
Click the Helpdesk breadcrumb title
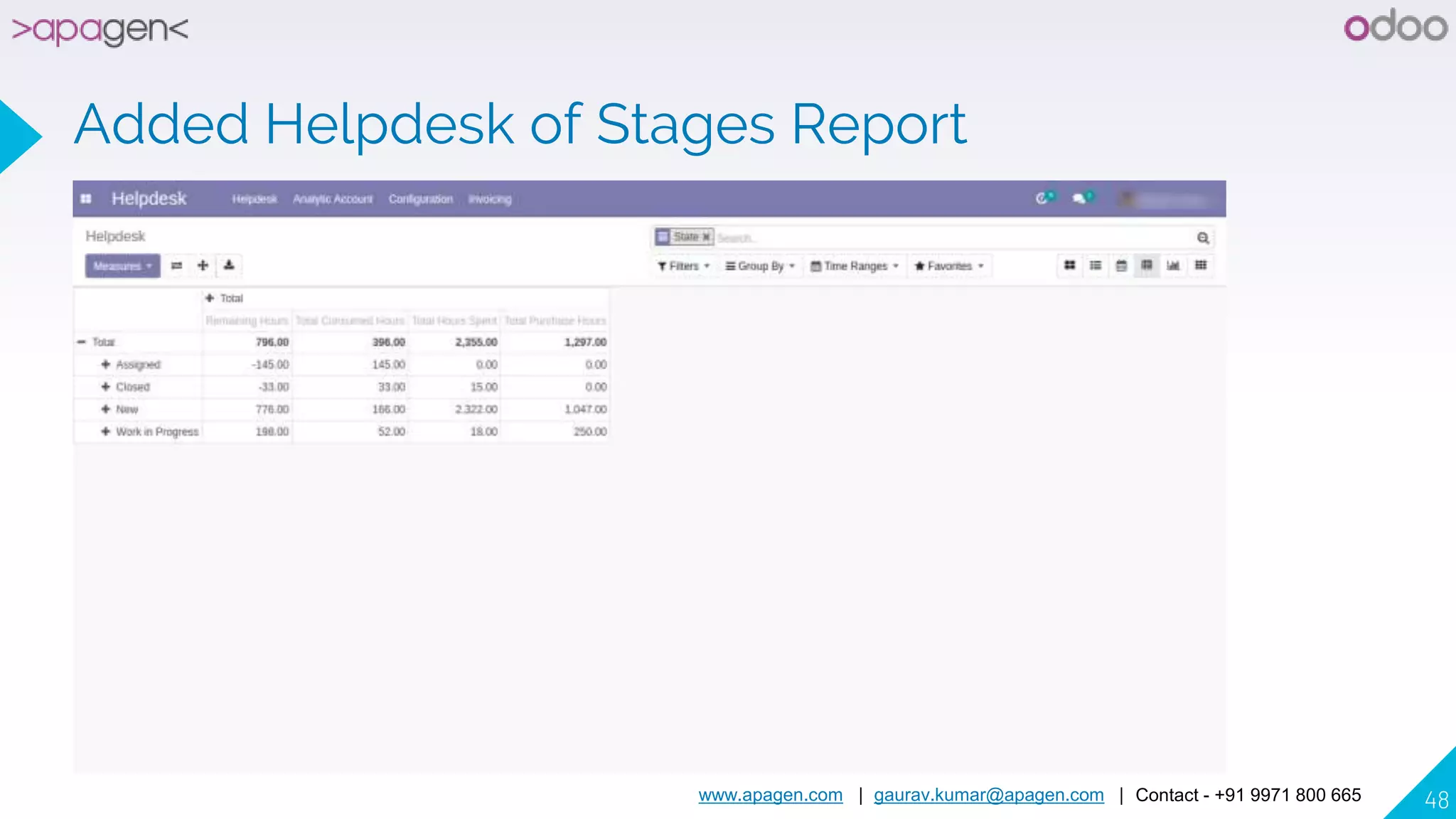[x=115, y=236]
